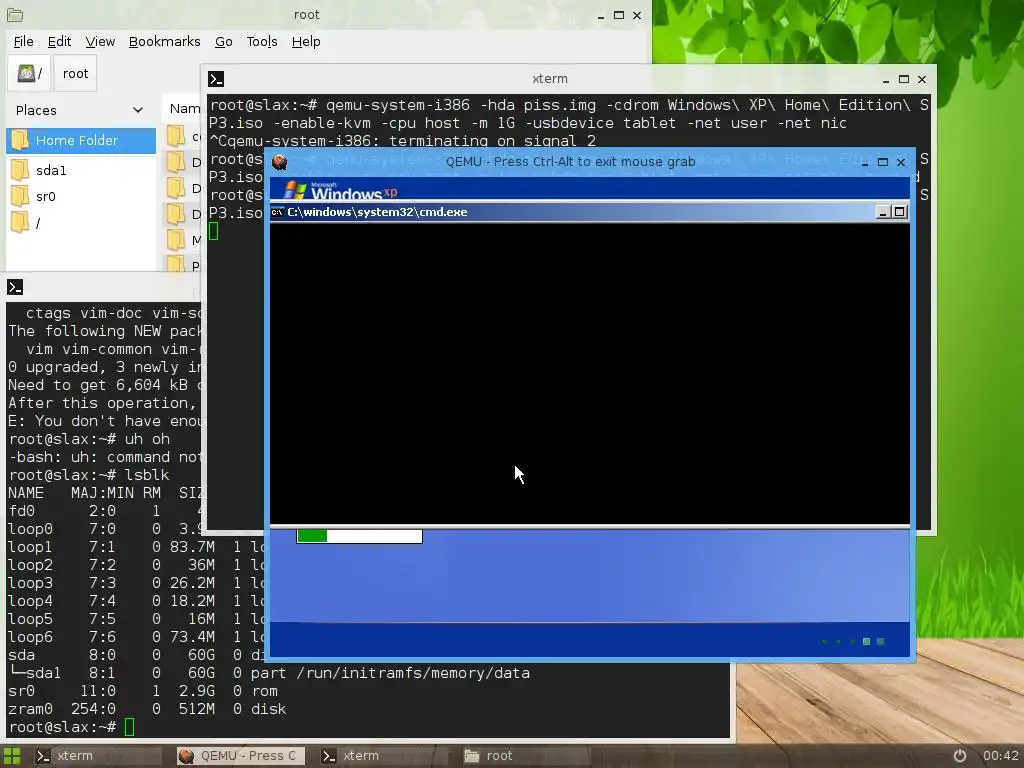This screenshot has width=1024, height=768.
Task: Open the Help menu in file manager
Action: (x=306, y=42)
